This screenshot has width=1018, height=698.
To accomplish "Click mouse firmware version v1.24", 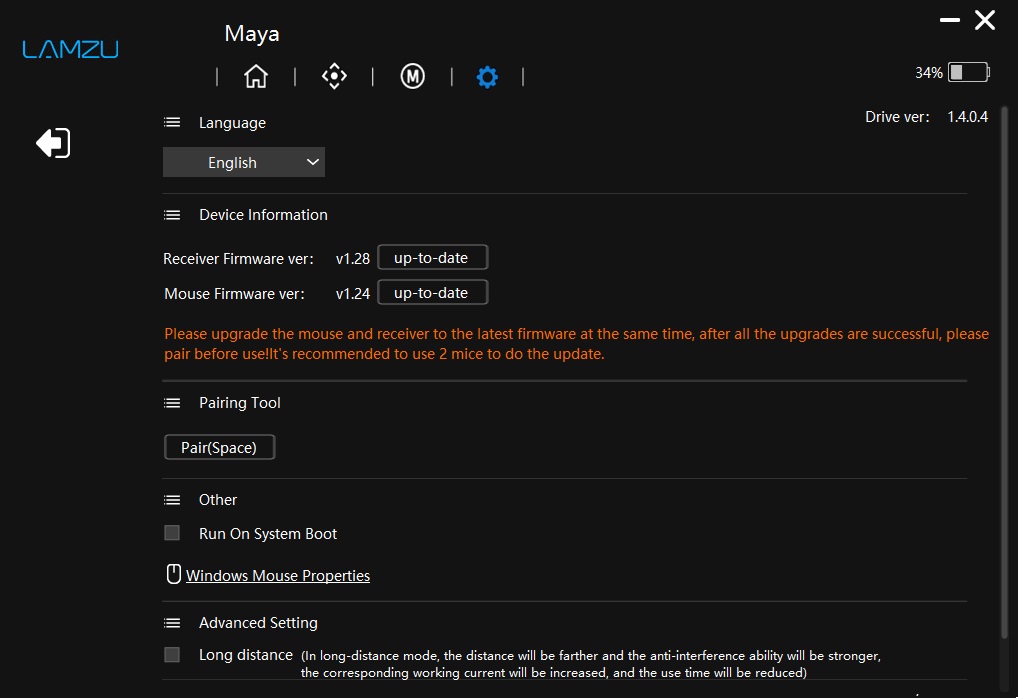I will pos(353,293).
